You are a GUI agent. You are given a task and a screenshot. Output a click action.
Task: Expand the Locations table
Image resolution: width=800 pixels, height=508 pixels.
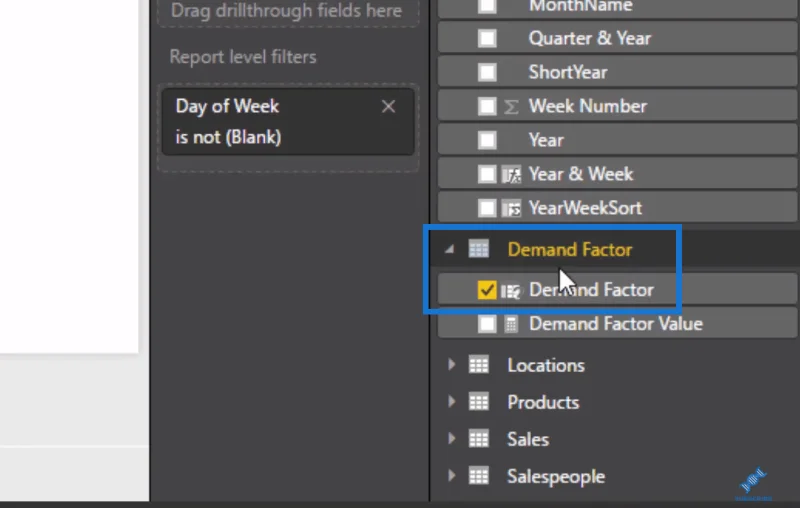452,364
